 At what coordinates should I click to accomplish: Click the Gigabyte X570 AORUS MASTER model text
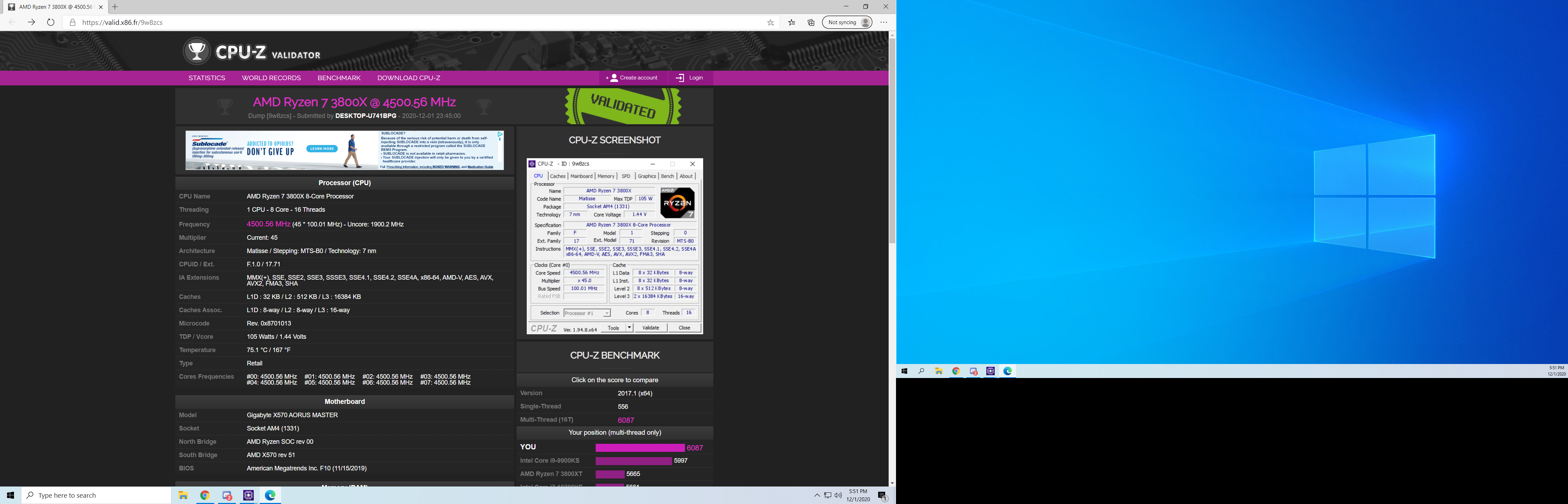coord(292,415)
